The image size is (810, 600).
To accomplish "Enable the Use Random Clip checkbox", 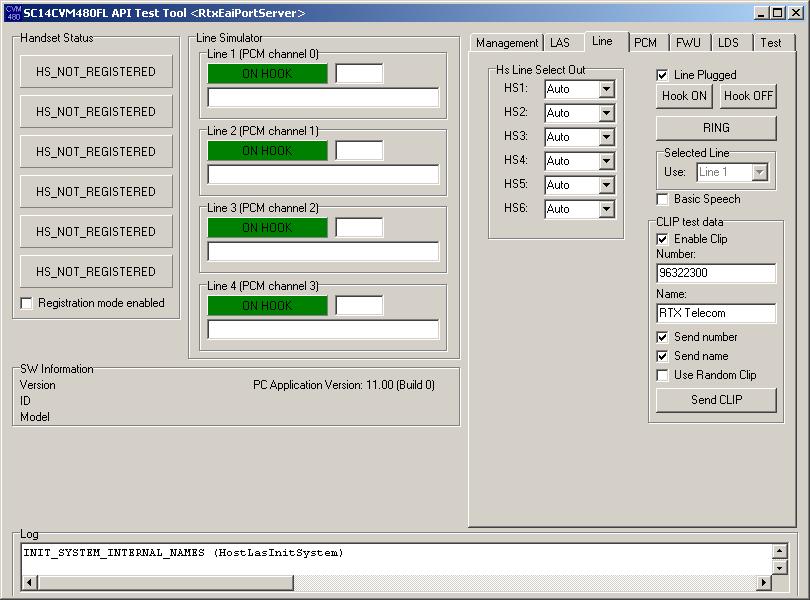I will pos(662,375).
